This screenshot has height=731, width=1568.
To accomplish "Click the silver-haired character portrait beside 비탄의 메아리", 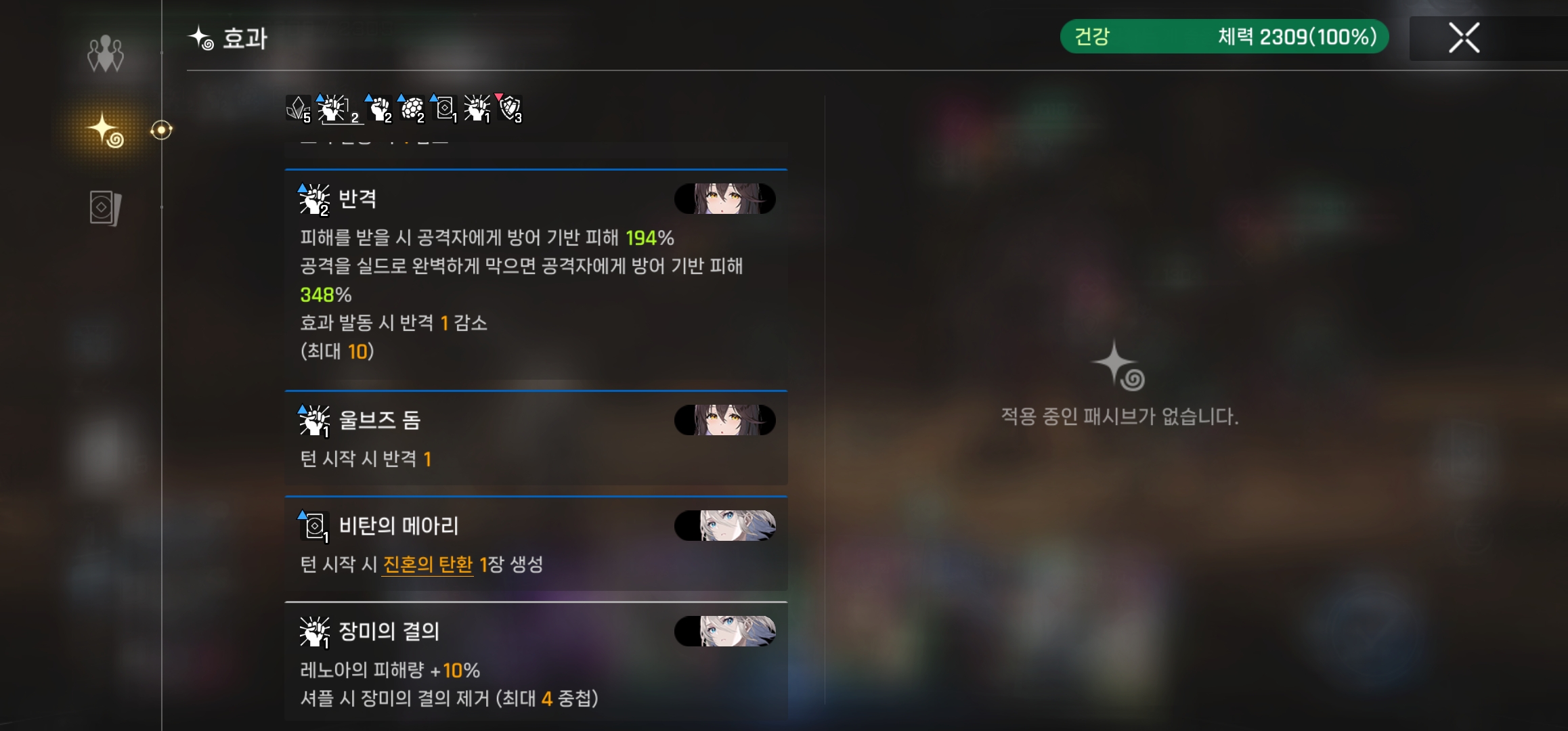I will [725, 526].
